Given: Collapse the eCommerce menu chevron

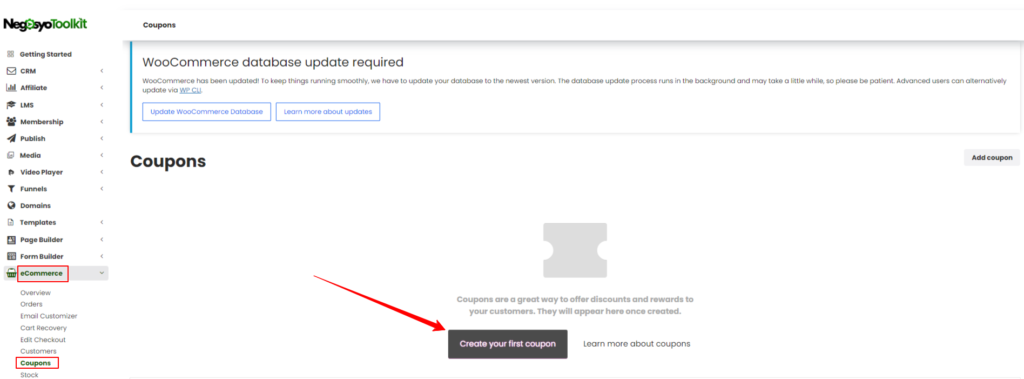Looking at the screenshot, I should tap(101, 274).
